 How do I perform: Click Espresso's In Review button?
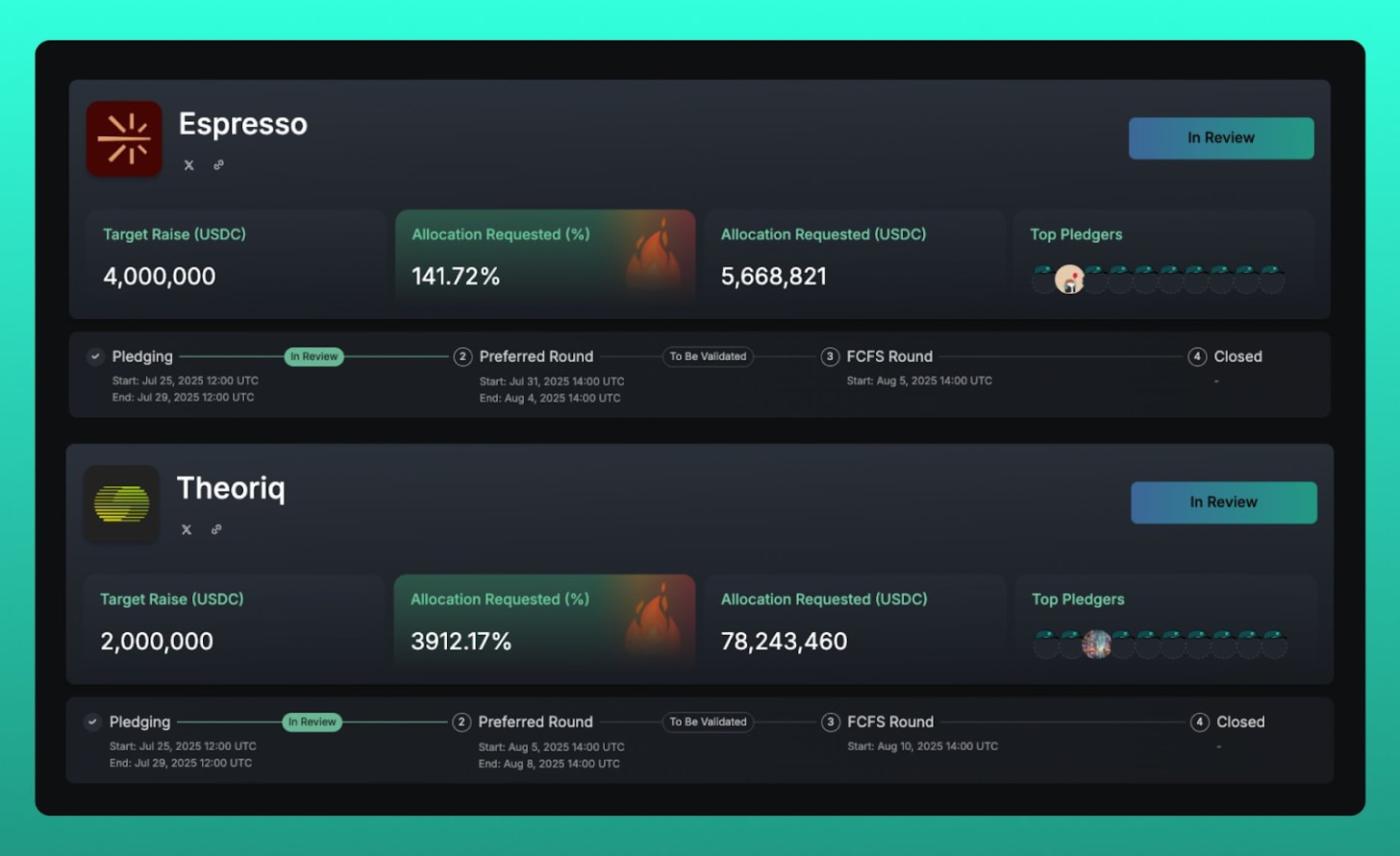[x=1221, y=138]
